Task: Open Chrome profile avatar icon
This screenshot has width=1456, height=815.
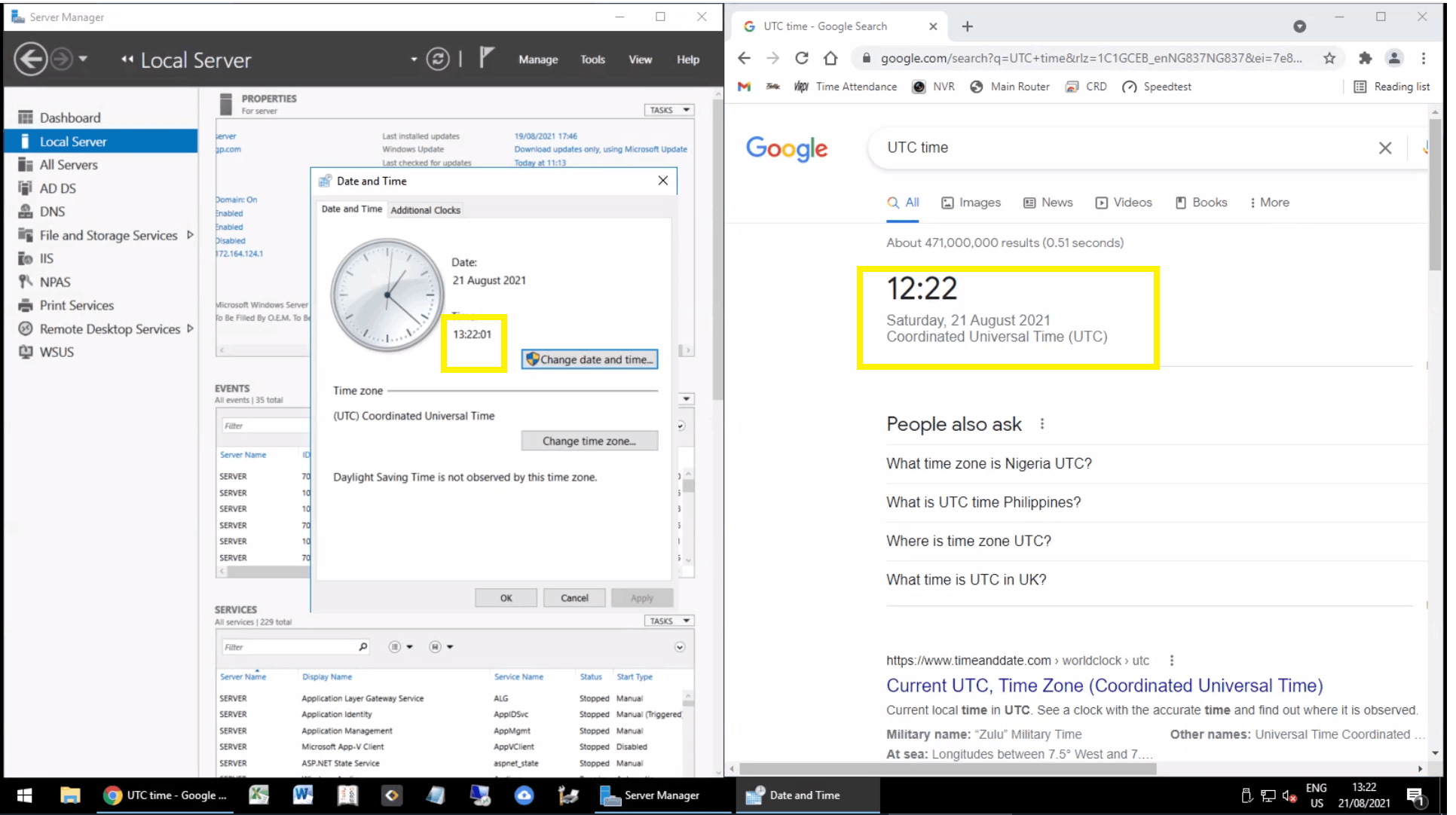Action: pos(1394,58)
